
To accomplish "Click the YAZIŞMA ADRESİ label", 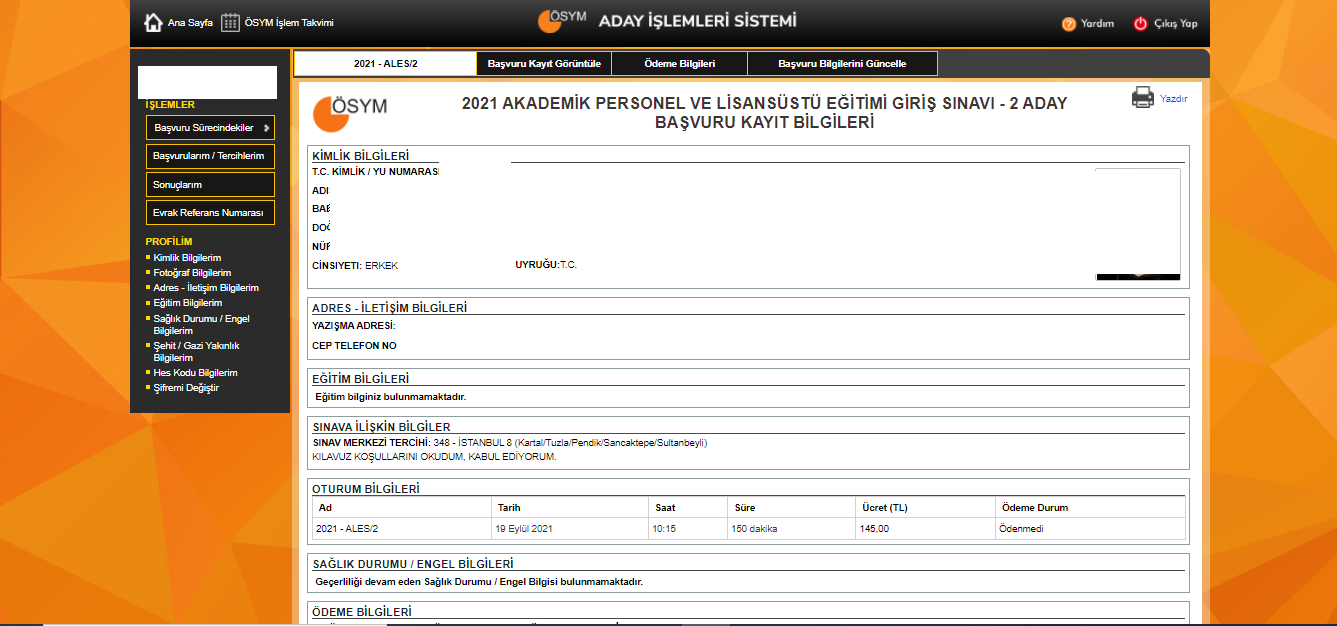I will pos(354,326).
